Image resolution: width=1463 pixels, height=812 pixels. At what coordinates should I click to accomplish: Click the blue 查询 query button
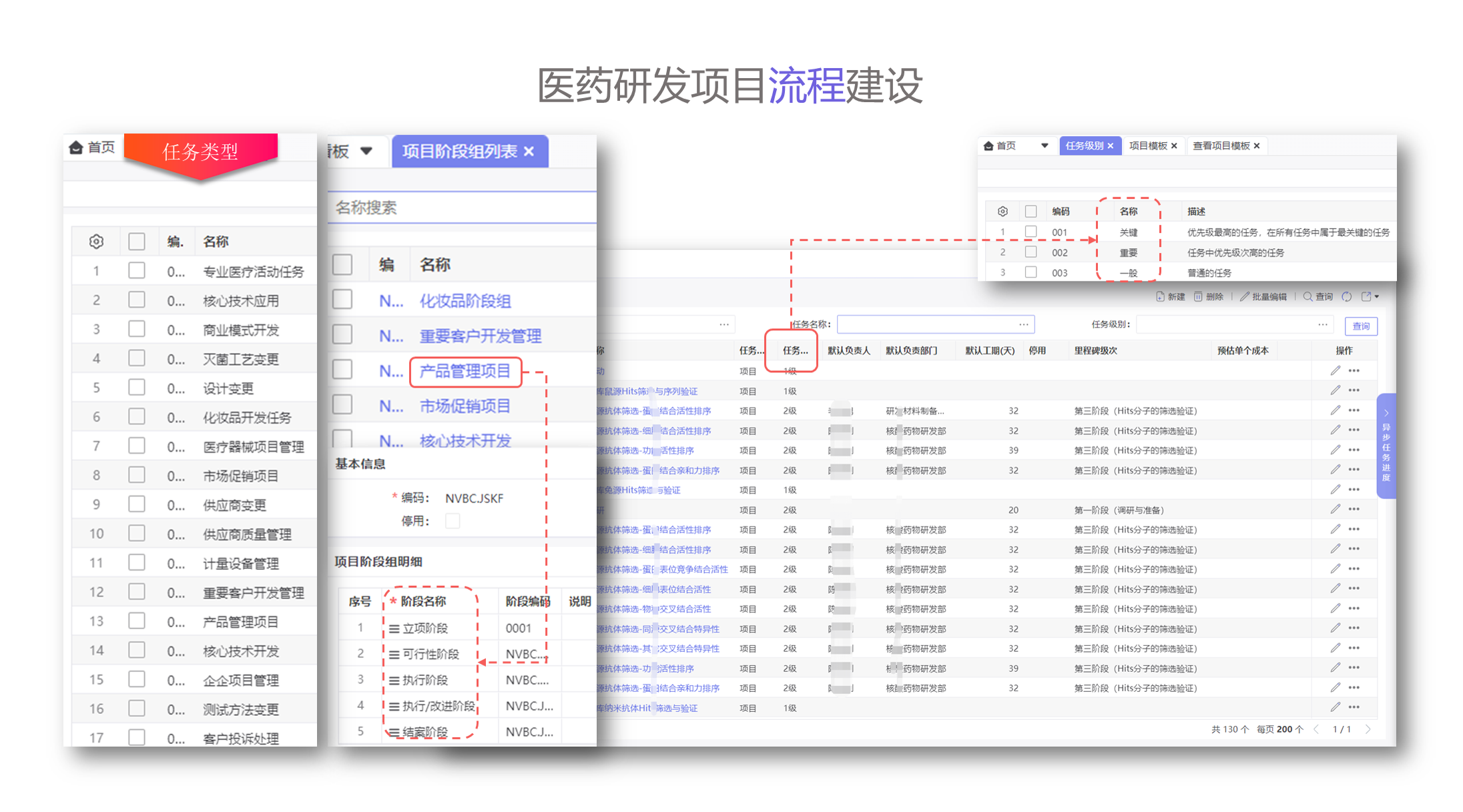tap(1360, 326)
